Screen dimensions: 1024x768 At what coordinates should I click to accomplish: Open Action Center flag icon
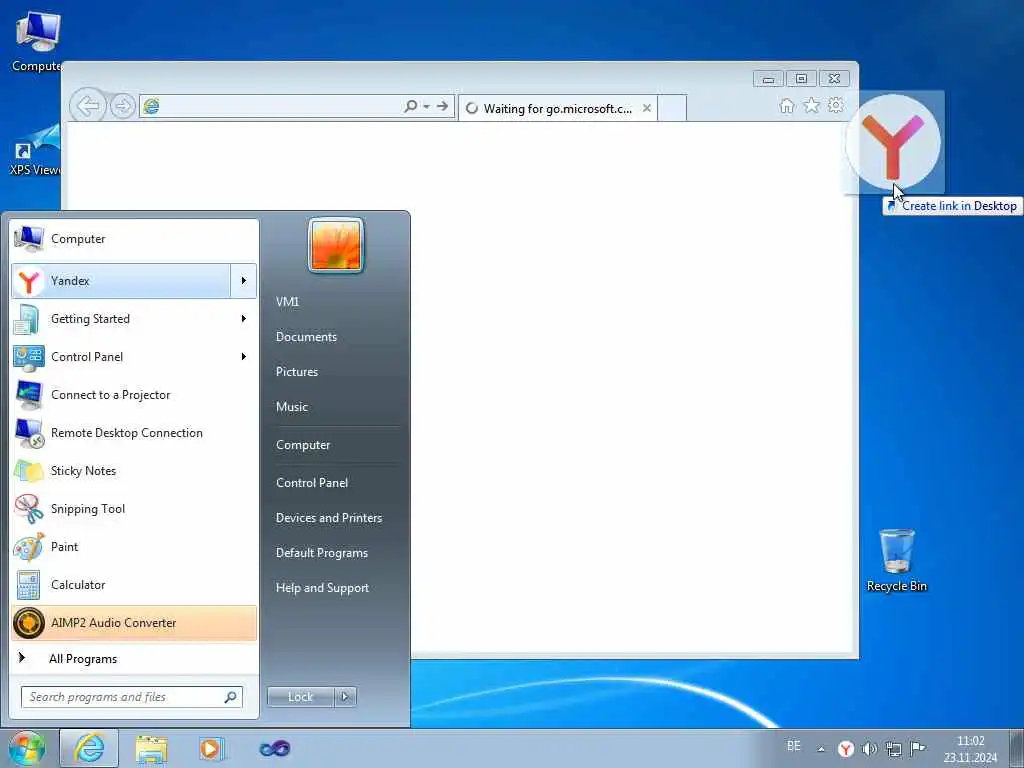(x=918, y=748)
